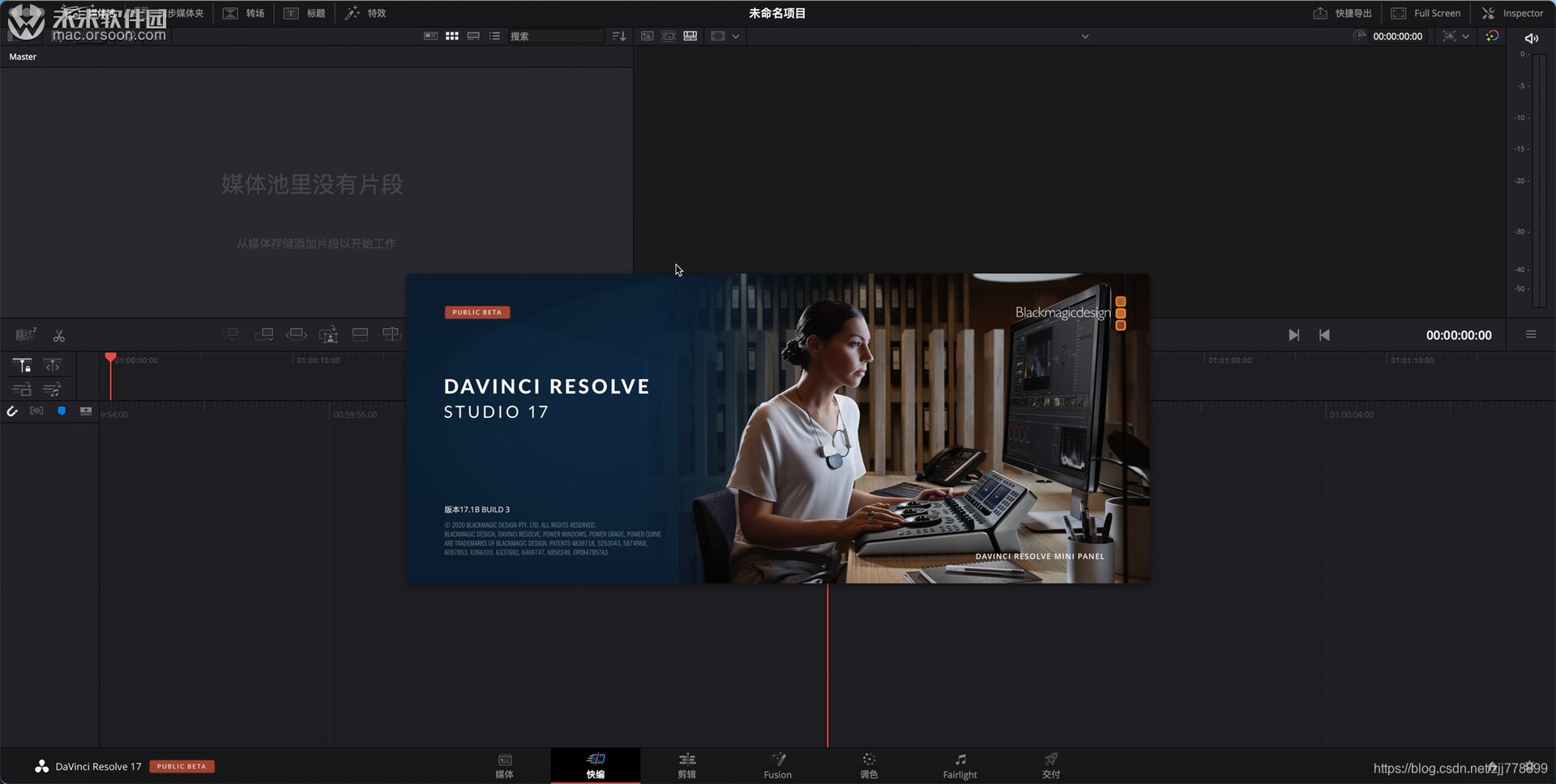The image size is (1556, 784).
Task: Switch to the 调色 color page
Action: (869, 766)
